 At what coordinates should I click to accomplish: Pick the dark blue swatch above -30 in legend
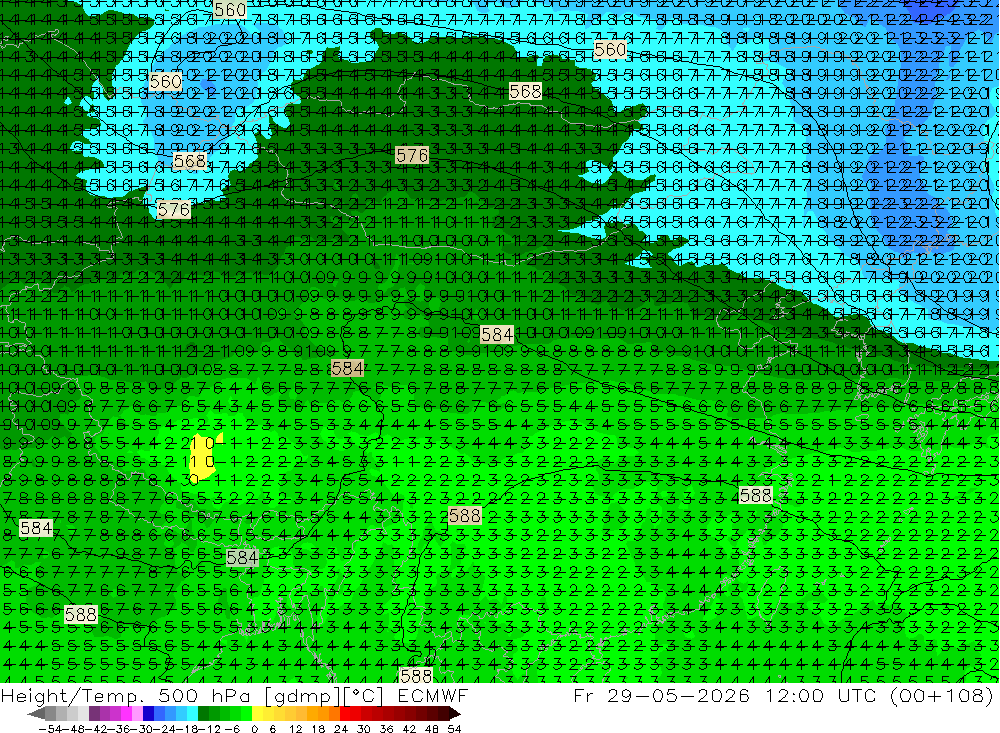point(148,714)
